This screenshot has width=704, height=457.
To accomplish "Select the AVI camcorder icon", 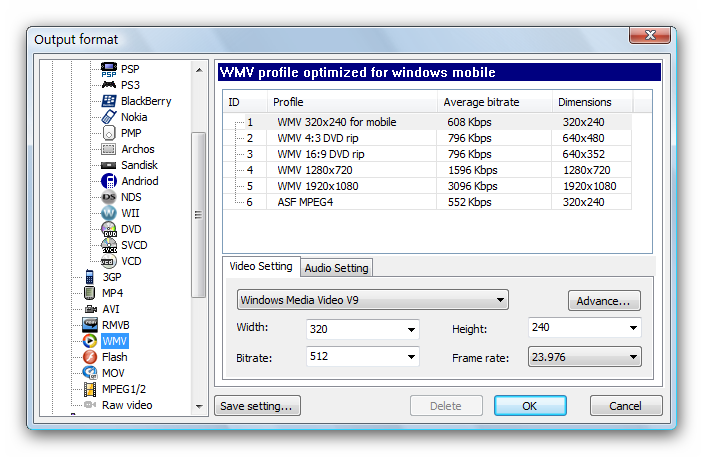I will pos(91,309).
